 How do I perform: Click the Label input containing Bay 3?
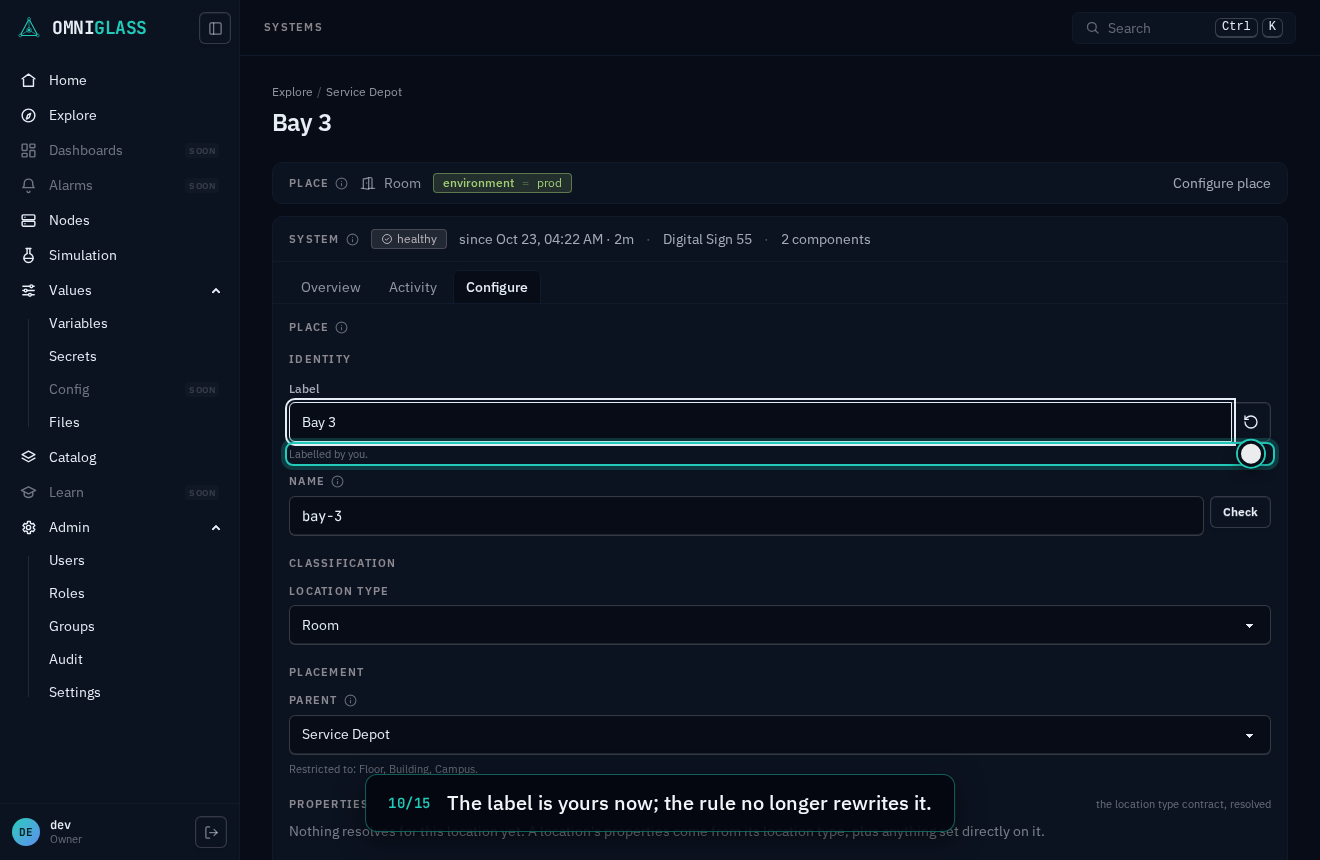pyautogui.click(x=760, y=422)
